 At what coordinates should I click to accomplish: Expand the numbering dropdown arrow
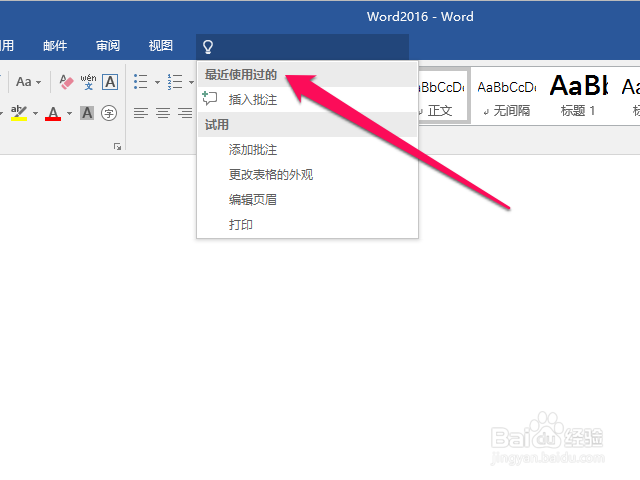click(191, 82)
